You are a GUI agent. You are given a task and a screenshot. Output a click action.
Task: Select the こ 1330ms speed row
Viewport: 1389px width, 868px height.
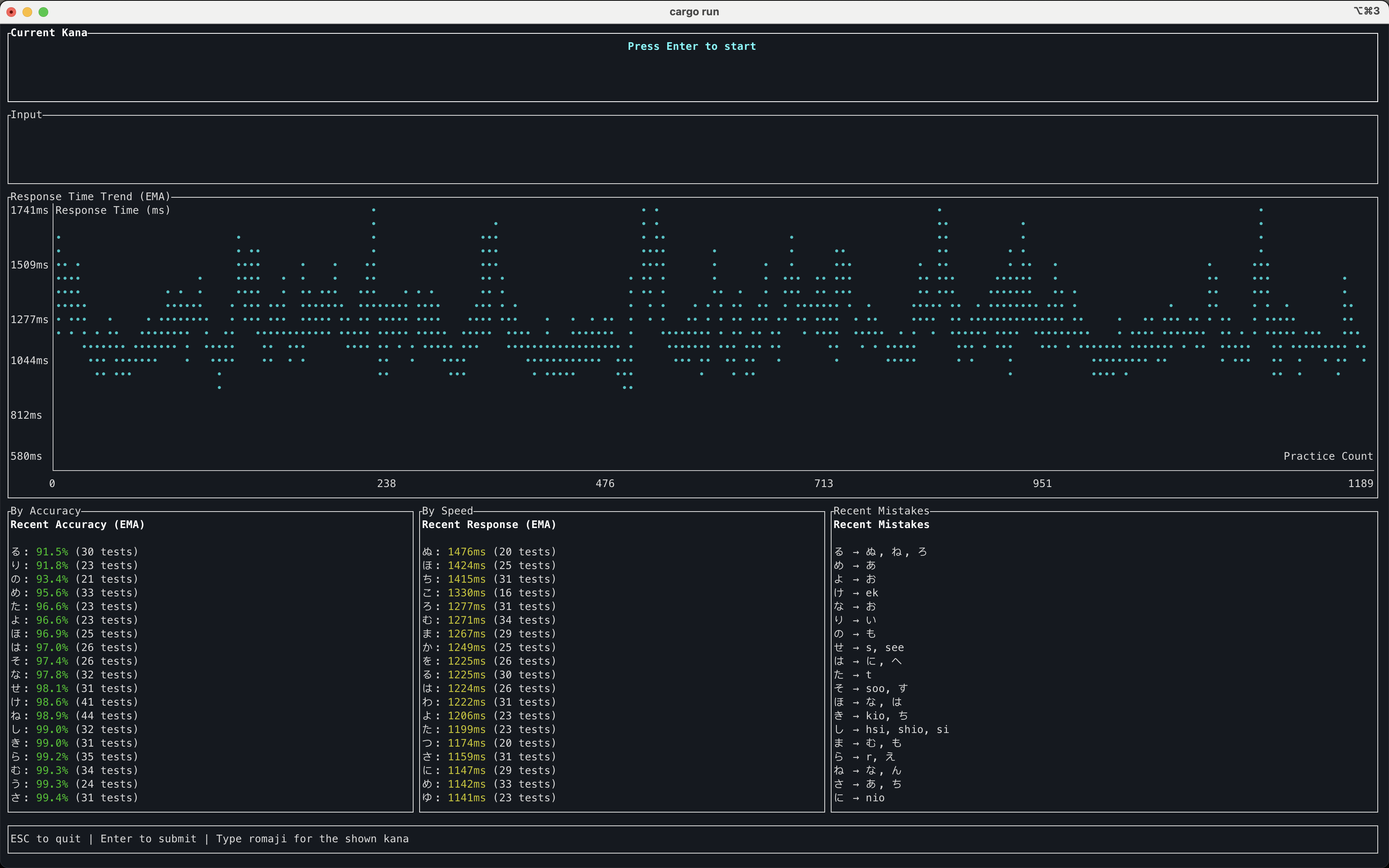[489, 593]
